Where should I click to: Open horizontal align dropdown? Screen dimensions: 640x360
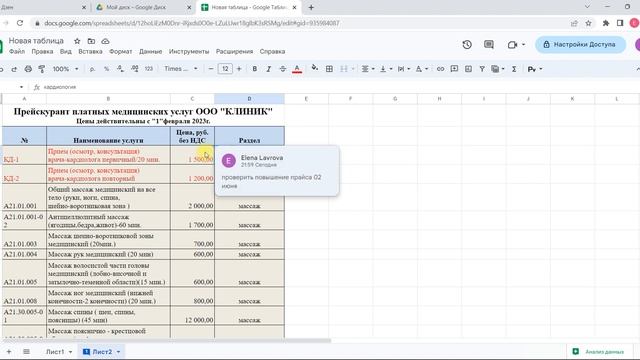tap(368, 69)
